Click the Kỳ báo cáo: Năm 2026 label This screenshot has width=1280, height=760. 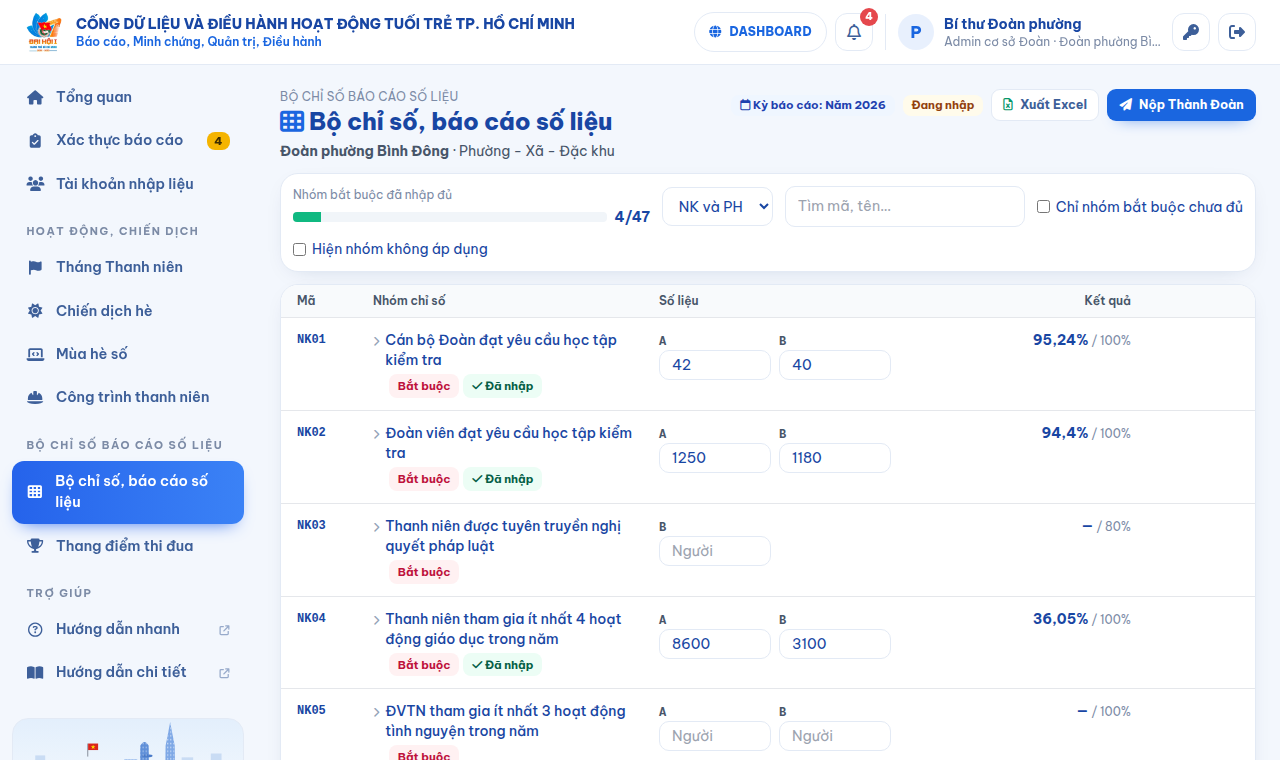click(813, 105)
